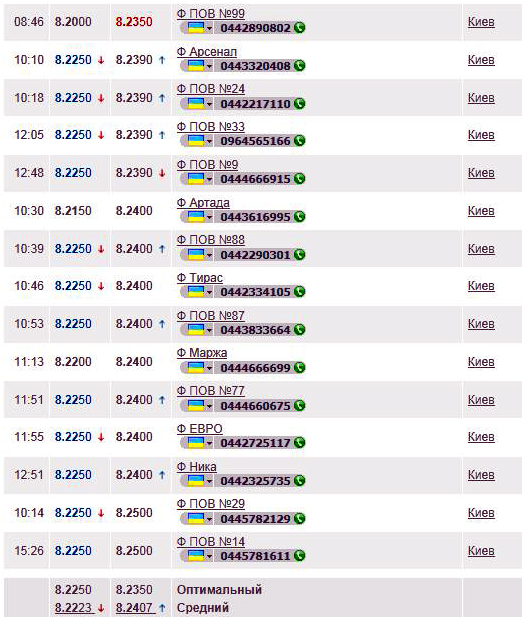Click the average buy rate 8.2223 link
This screenshot has height=617, width=527.
click(73, 608)
